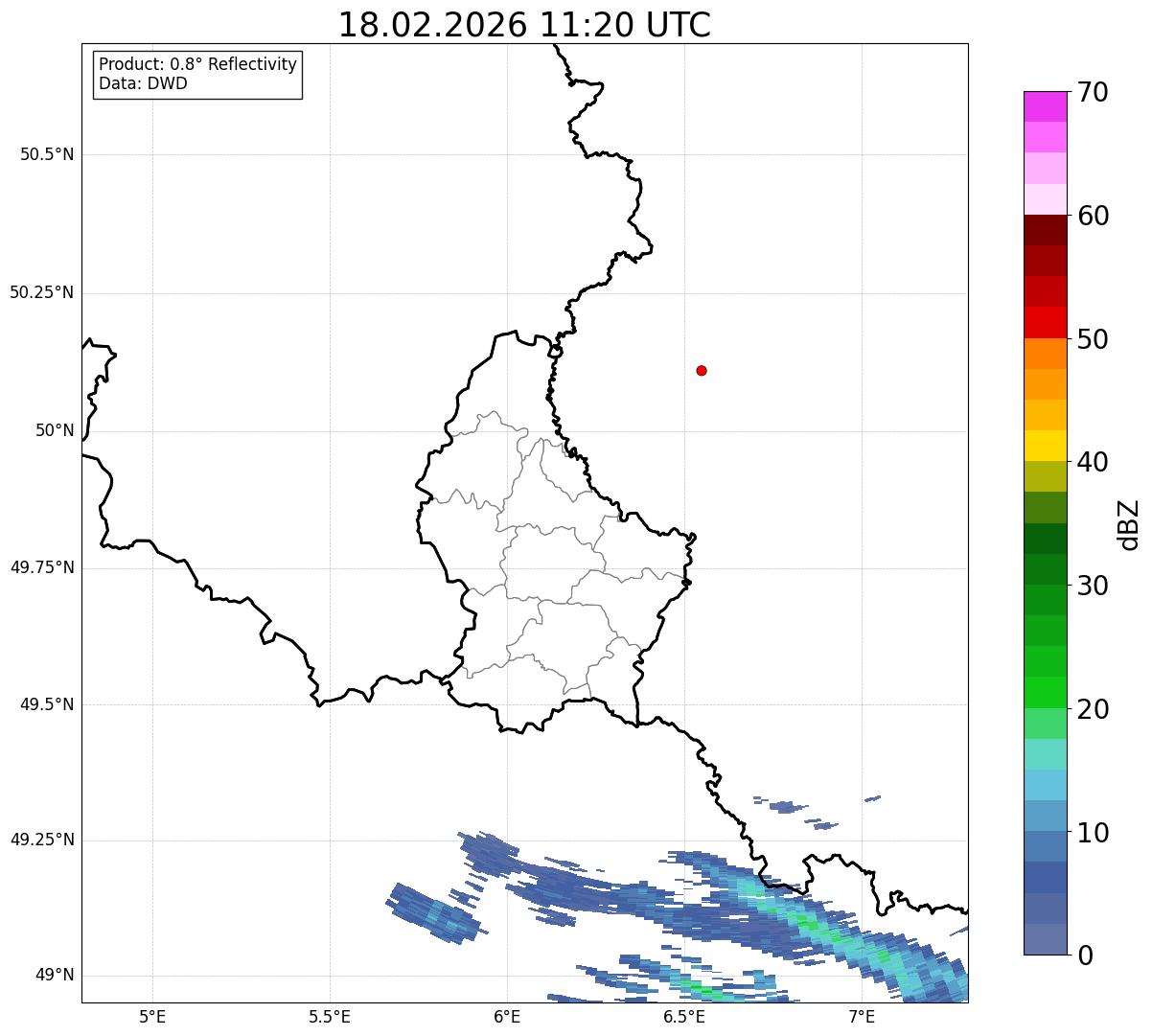Viewport: 1152px width, 1036px height.
Task: Click the Product: 0.8° Reflectivity label
Action: pos(198,64)
